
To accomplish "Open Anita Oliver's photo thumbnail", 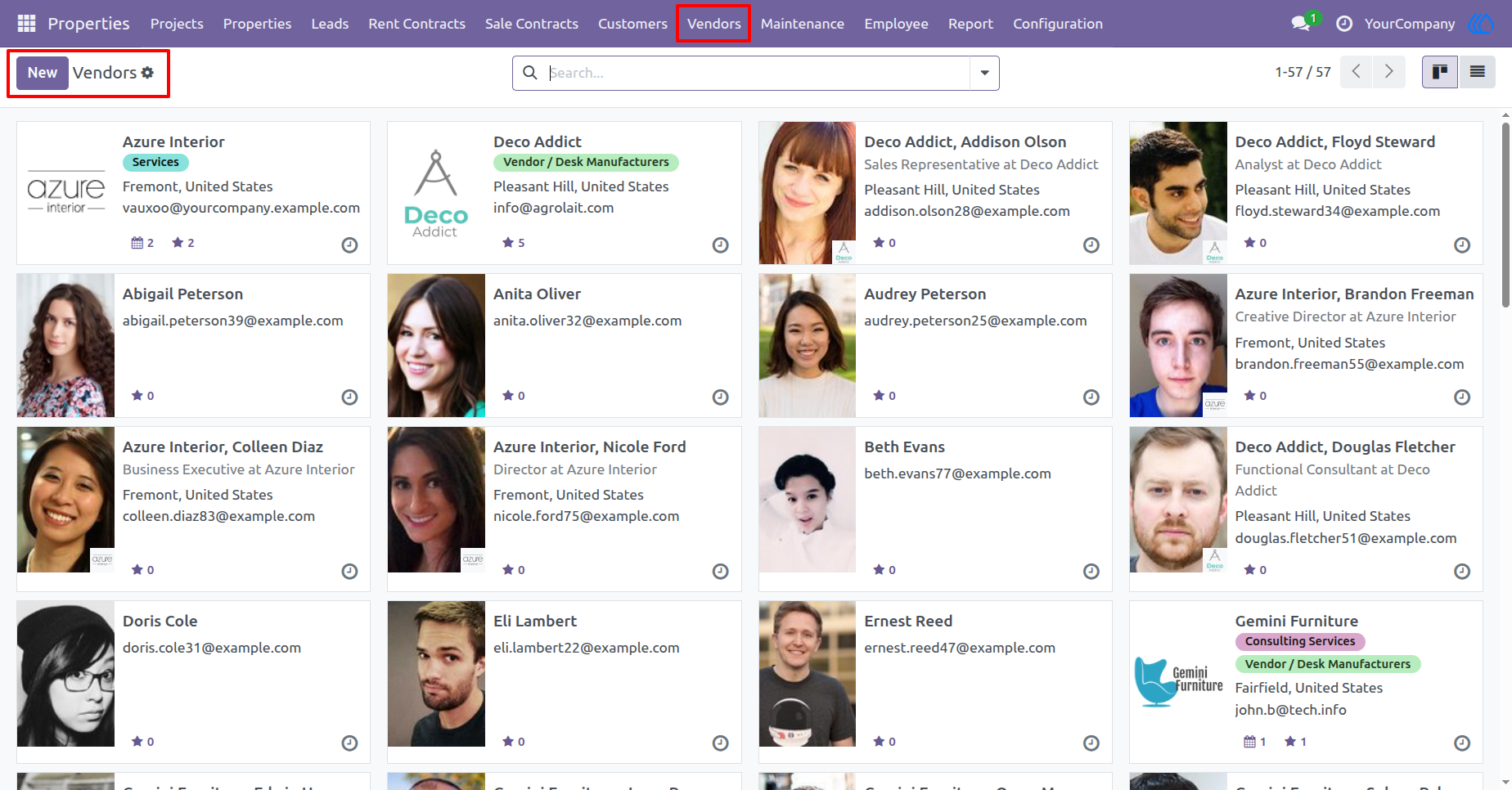I will 436,345.
